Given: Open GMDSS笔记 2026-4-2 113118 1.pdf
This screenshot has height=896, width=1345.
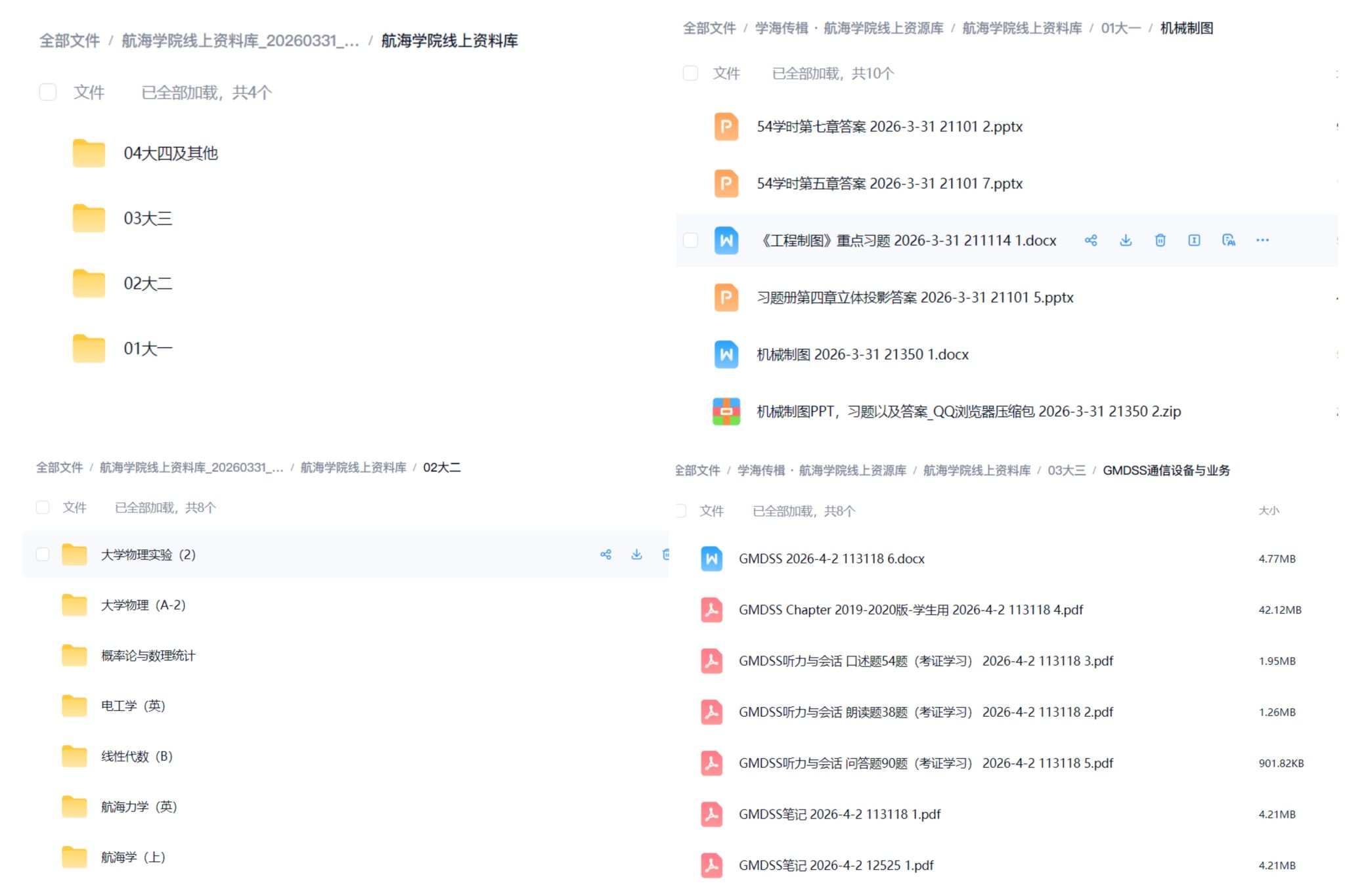Looking at the screenshot, I should (x=839, y=815).
